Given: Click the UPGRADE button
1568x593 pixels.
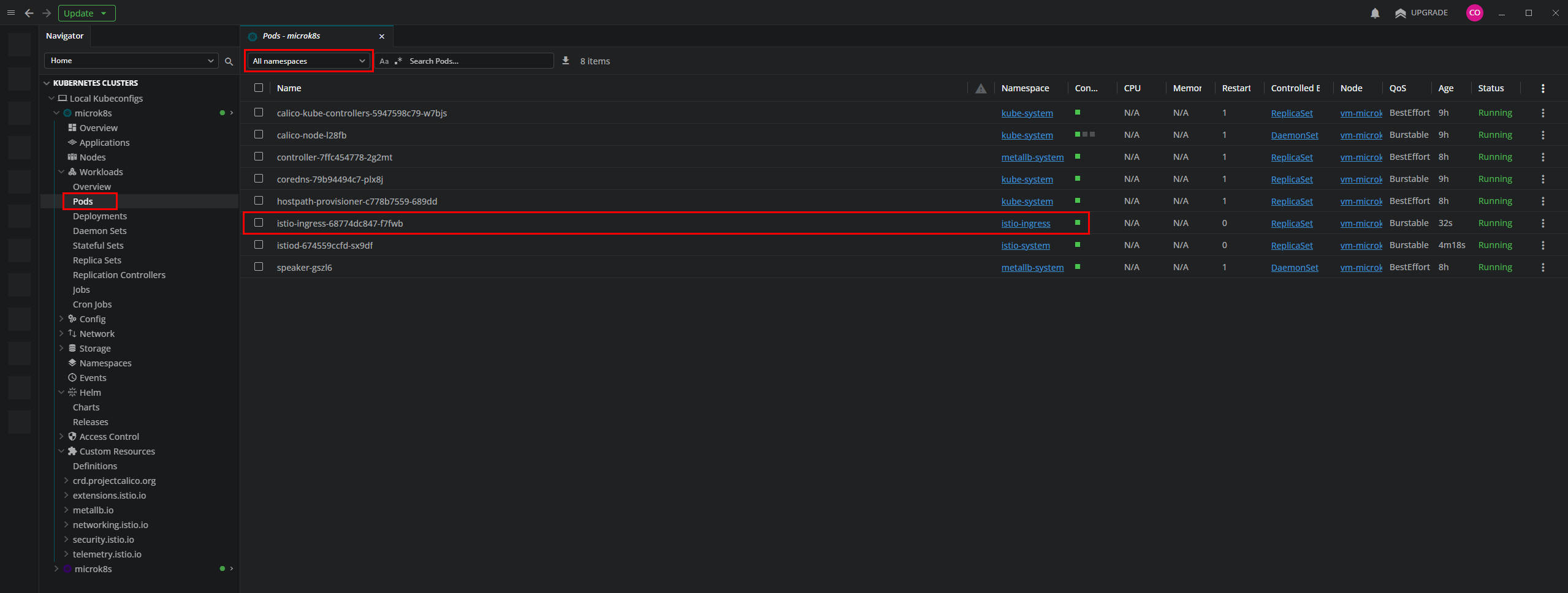Looking at the screenshot, I should [x=1421, y=13].
